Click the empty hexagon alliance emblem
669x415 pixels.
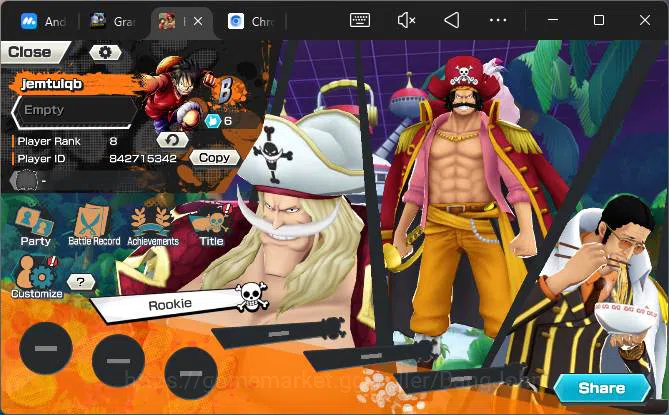pyautogui.click(x=26, y=180)
